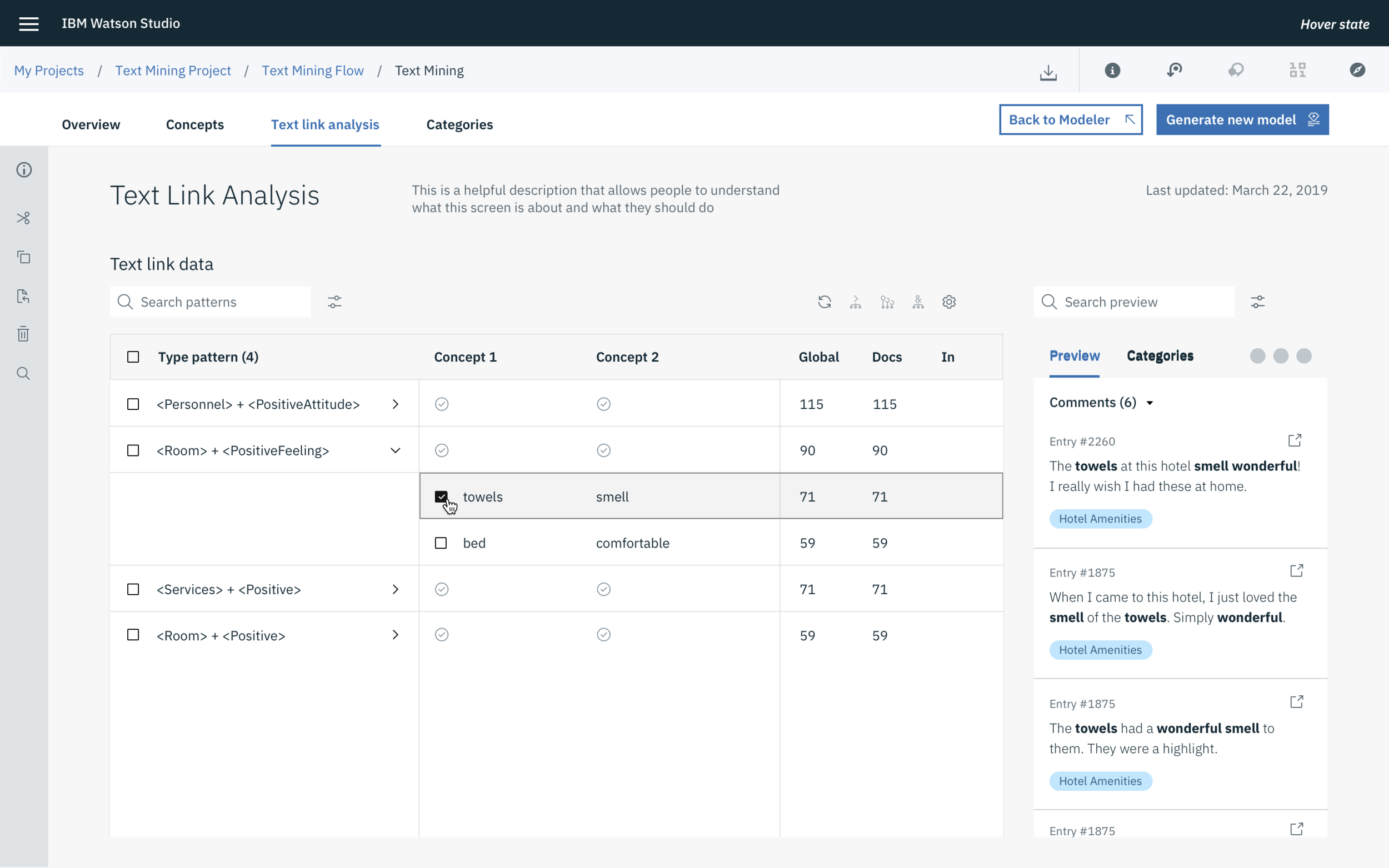Open the grid layout icon in header
The image size is (1389, 868).
[x=1297, y=70]
